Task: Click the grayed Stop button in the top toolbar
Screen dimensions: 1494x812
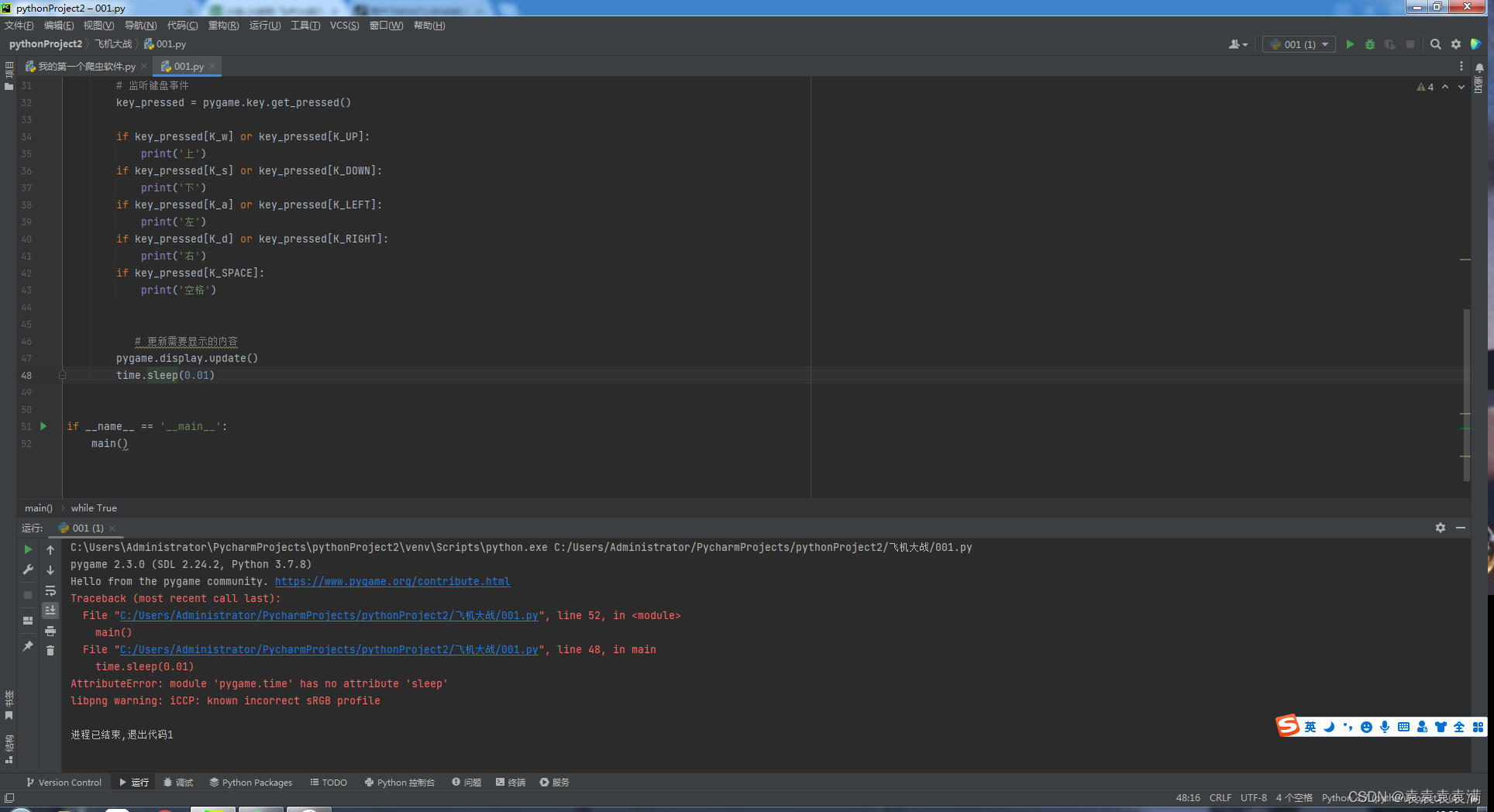Action: [x=1410, y=44]
